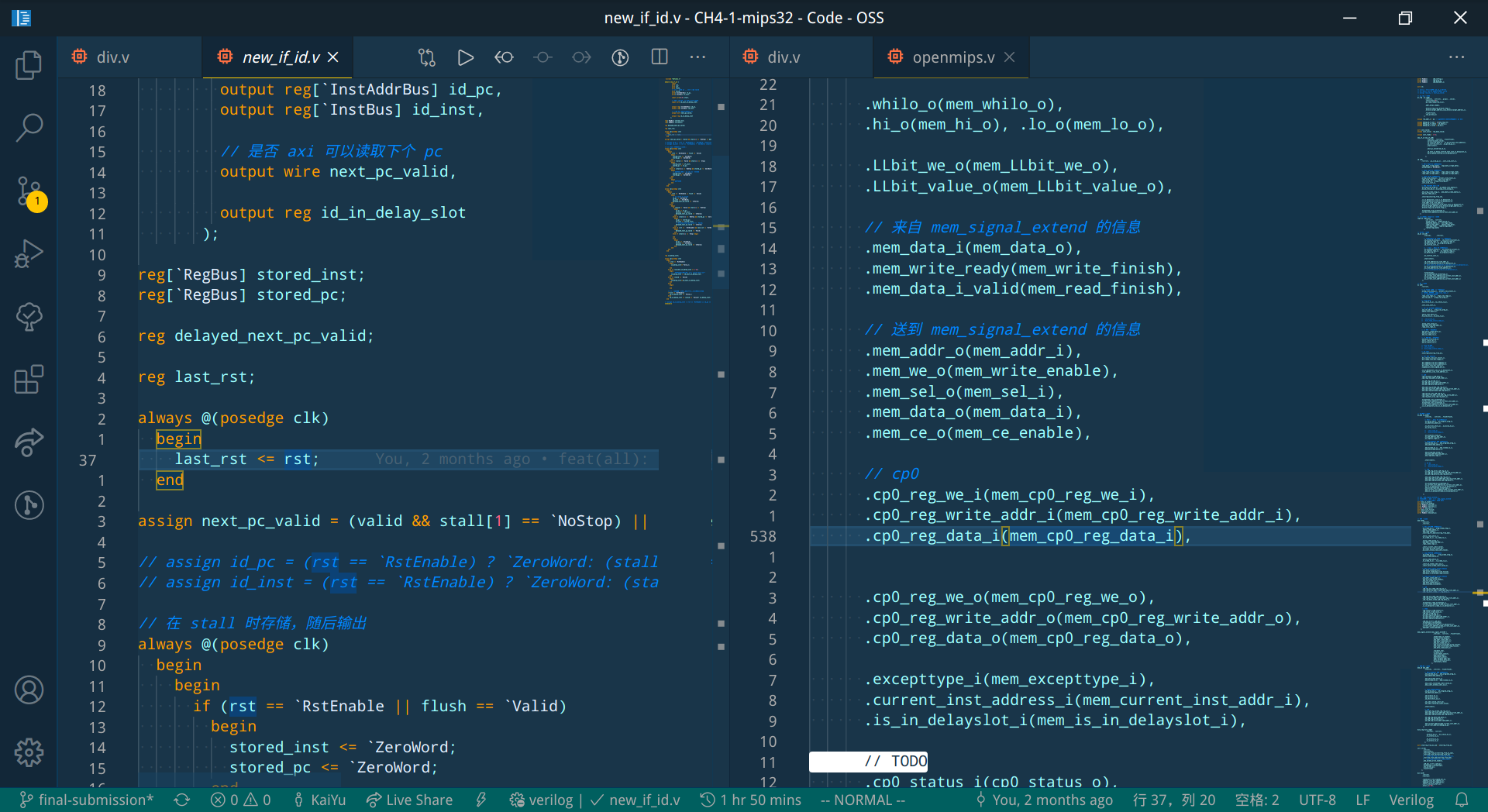Click verilog | new_if_id.v linter status
This screenshot has width=1488, height=812.
click(x=594, y=800)
